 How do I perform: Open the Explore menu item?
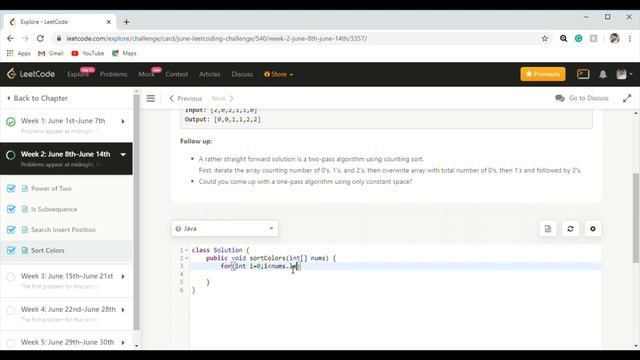78,74
